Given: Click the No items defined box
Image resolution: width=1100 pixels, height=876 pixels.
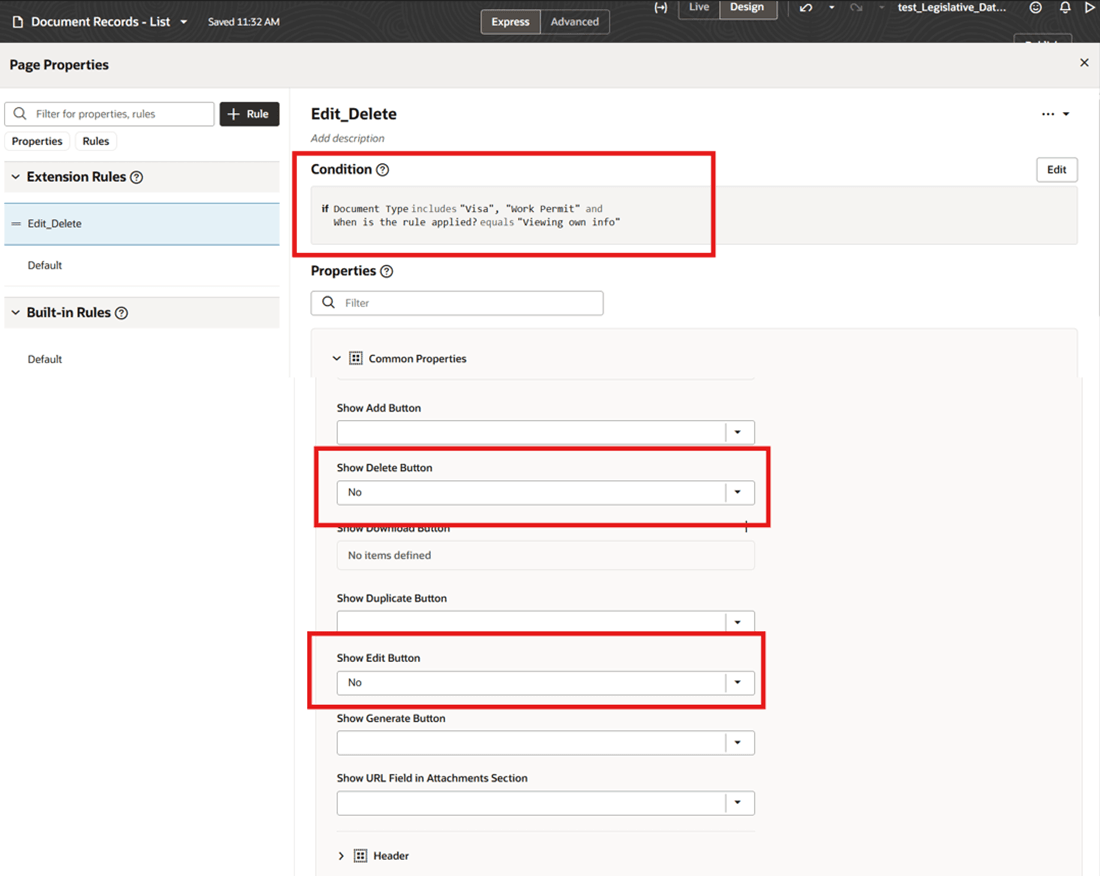Looking at the screenshot, I should (545, 555).
